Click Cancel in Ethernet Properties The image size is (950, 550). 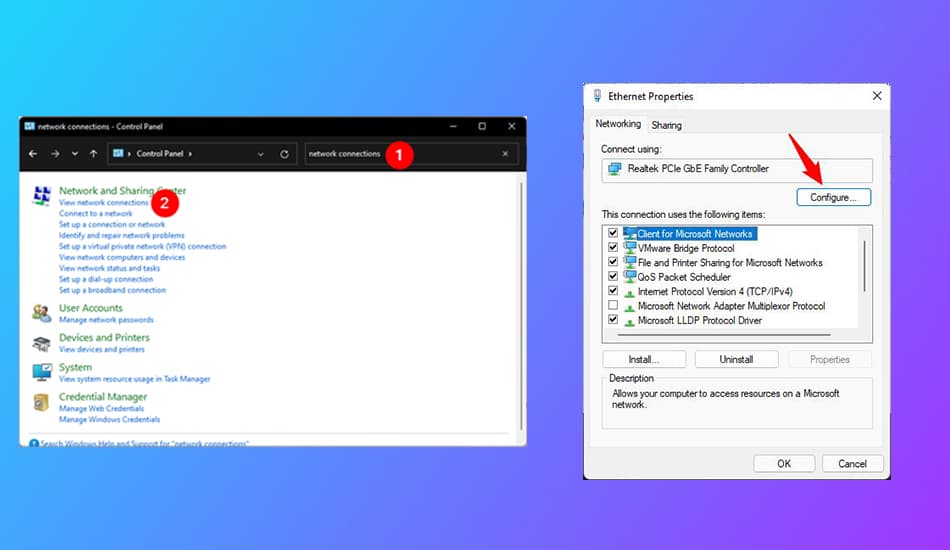pos(852,463)
